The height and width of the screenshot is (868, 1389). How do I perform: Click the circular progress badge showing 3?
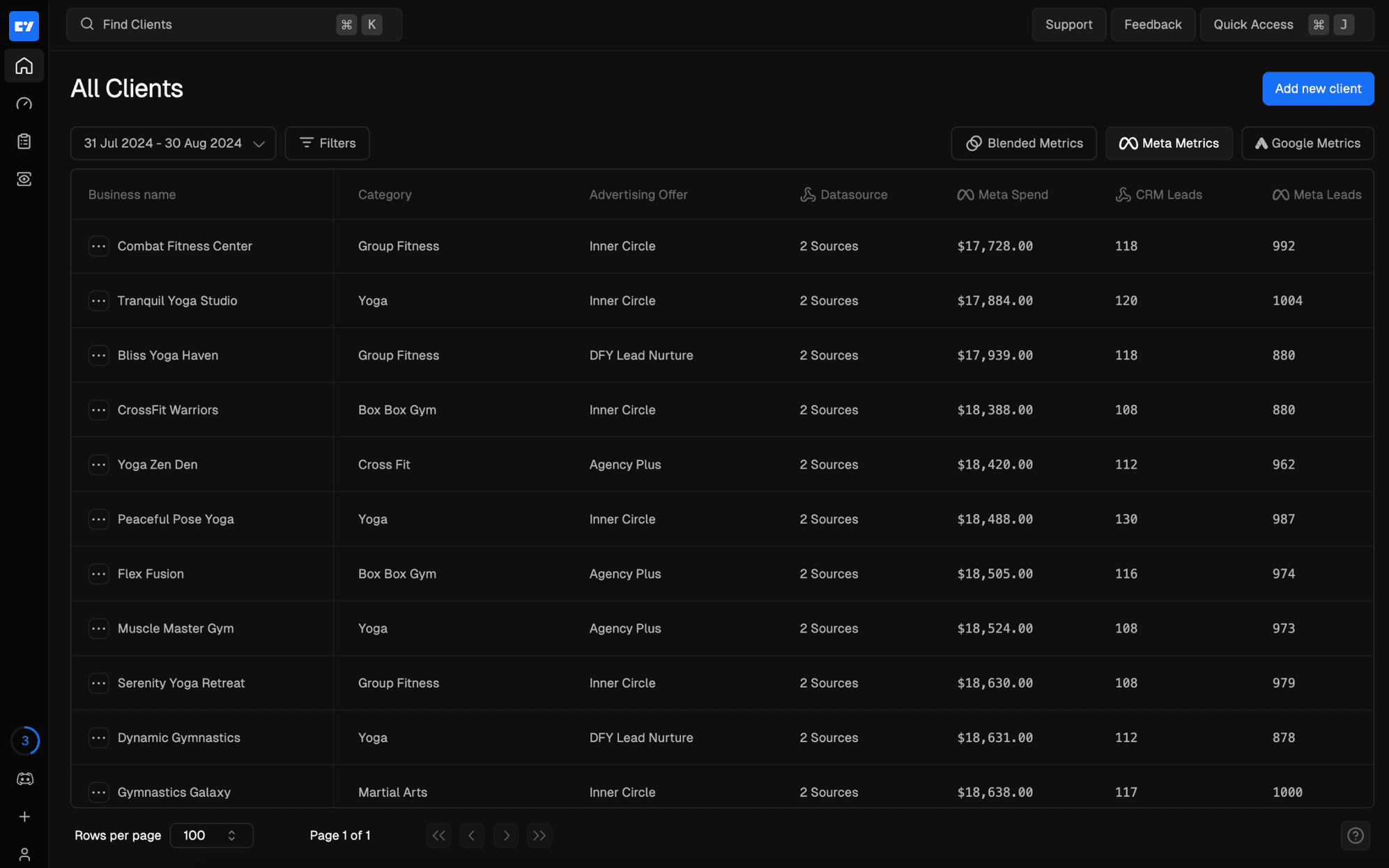[x=25, y=741]
